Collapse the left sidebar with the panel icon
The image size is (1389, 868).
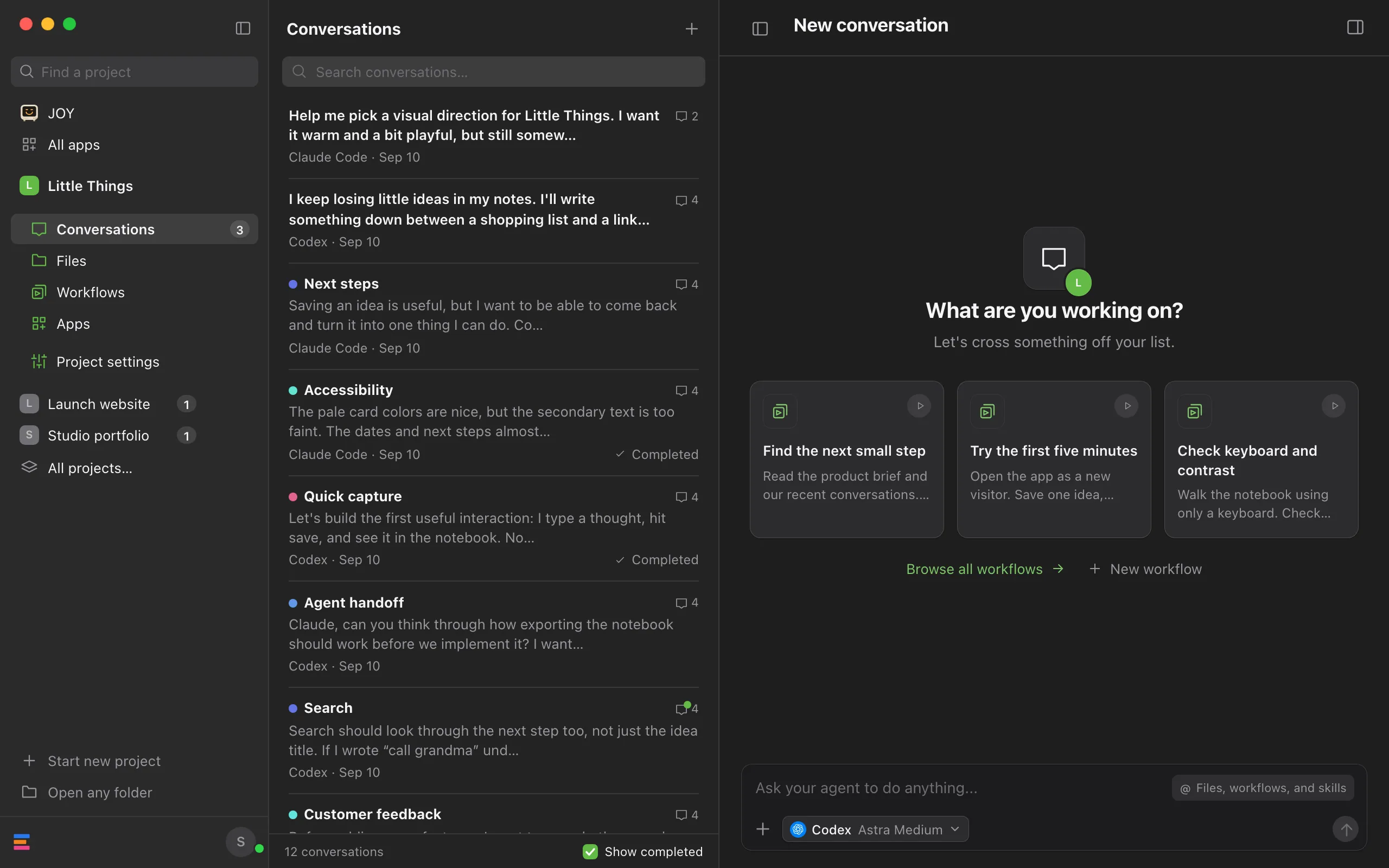243,28
